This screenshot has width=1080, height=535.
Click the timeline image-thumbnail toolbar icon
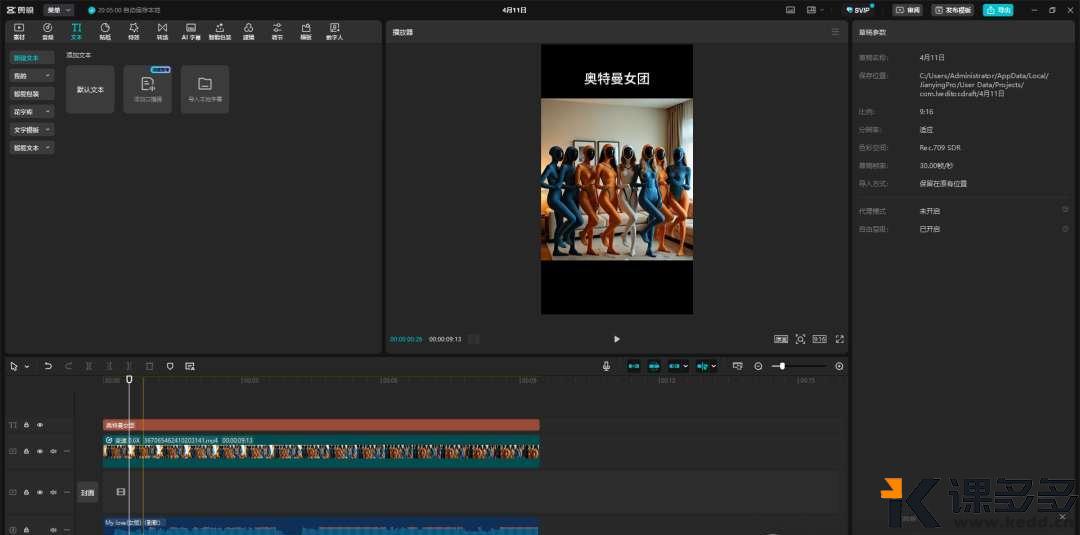pyautogui.click(x=190, y=366)
